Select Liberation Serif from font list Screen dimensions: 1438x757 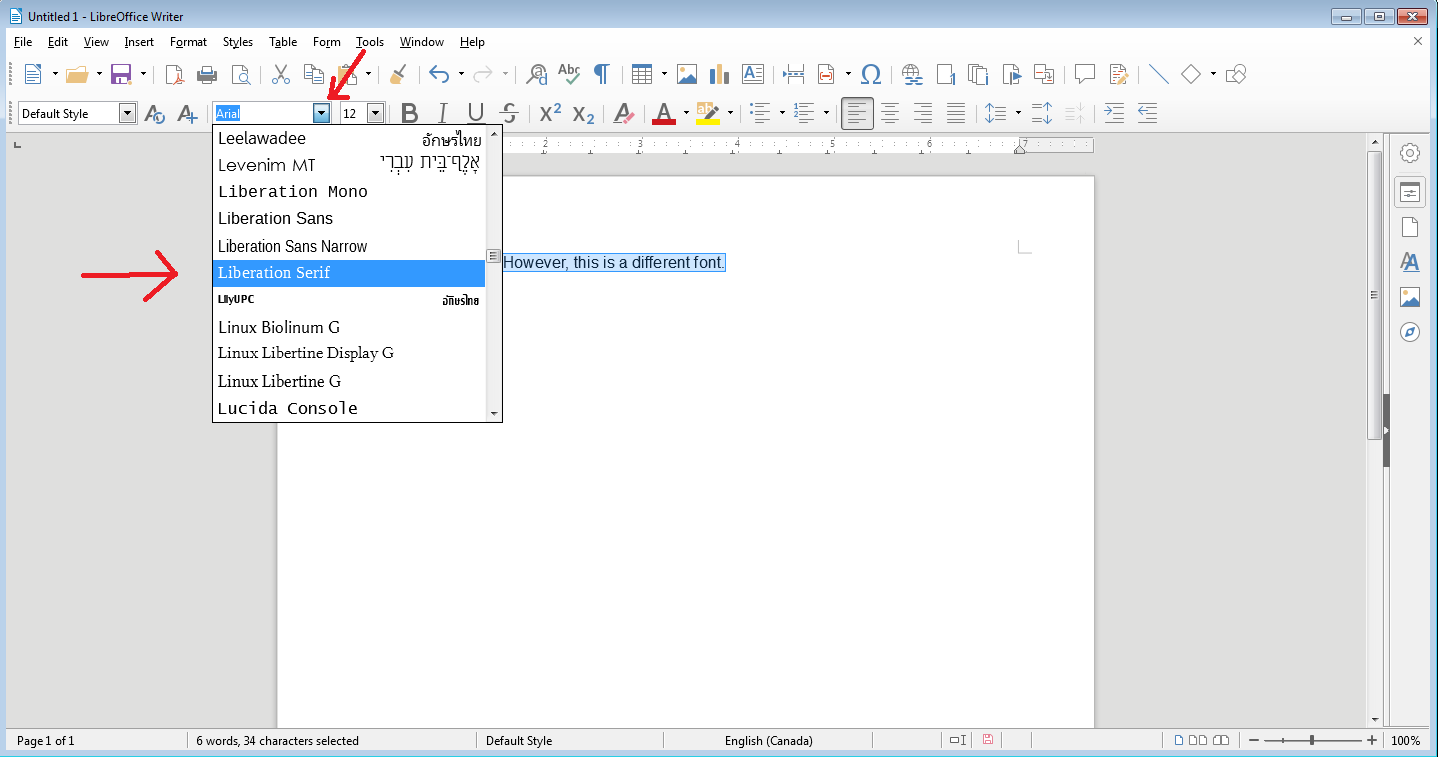pyautogui.click(x=349, y=273)
